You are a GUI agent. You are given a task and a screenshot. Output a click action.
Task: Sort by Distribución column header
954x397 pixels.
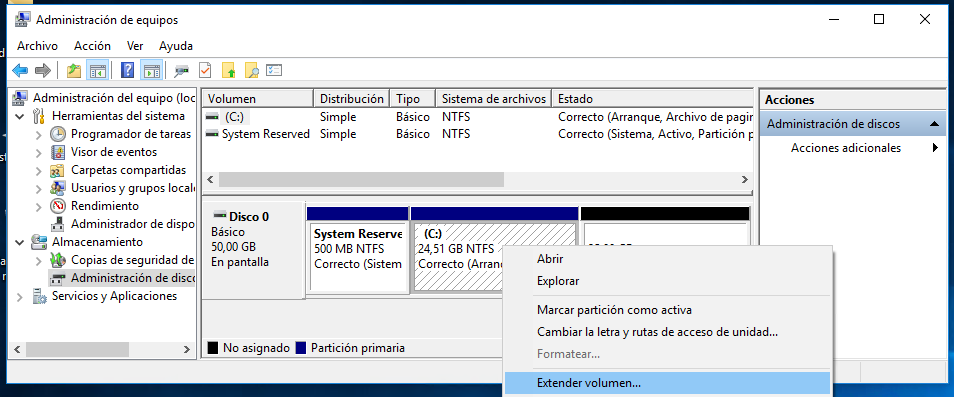click(x=352, y=98)
